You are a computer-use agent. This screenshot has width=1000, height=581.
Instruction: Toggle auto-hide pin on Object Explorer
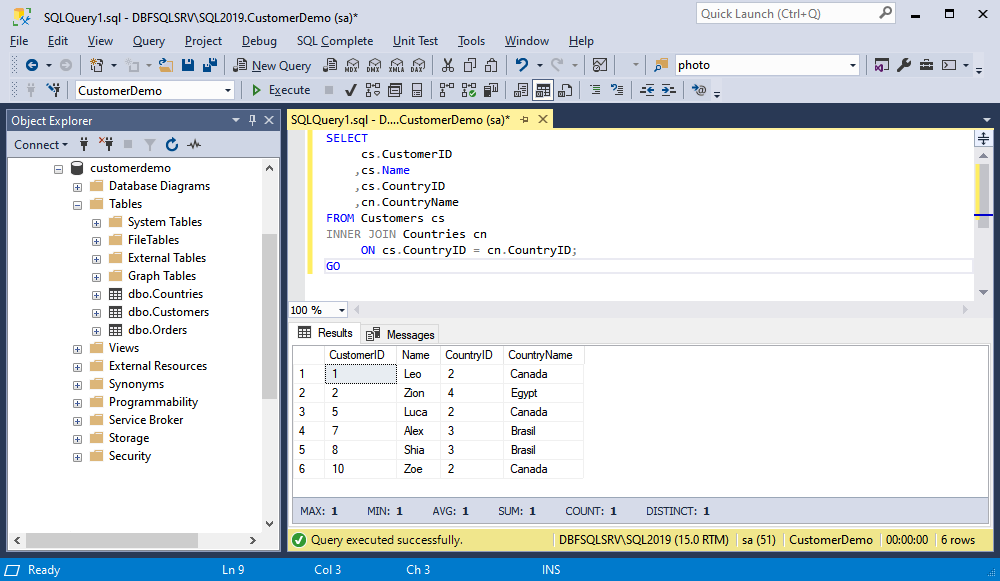point(253,121)
